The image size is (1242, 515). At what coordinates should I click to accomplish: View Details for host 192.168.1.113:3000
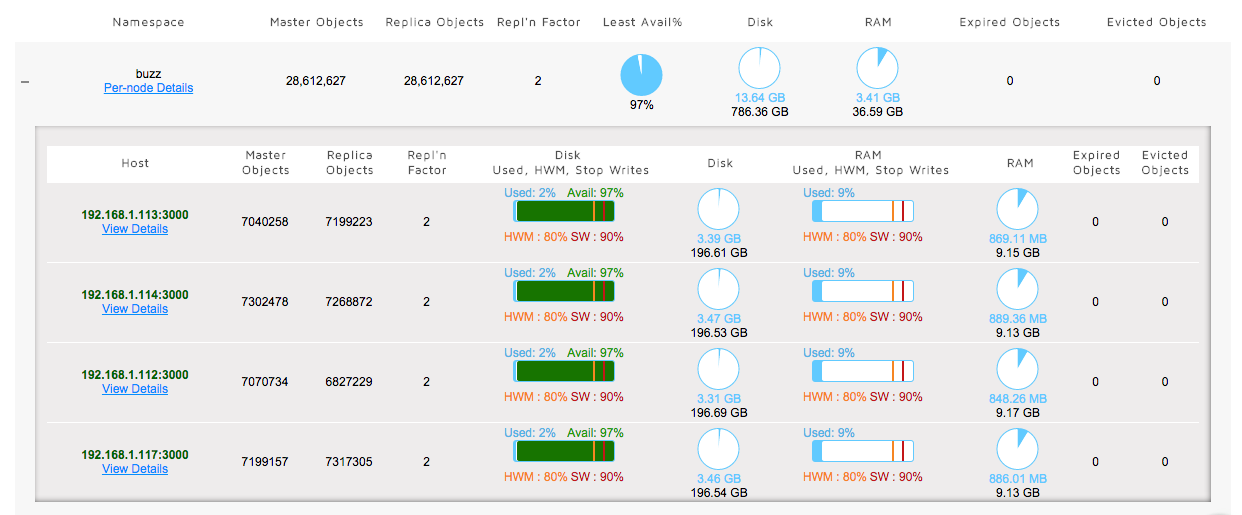click(135, 229)
